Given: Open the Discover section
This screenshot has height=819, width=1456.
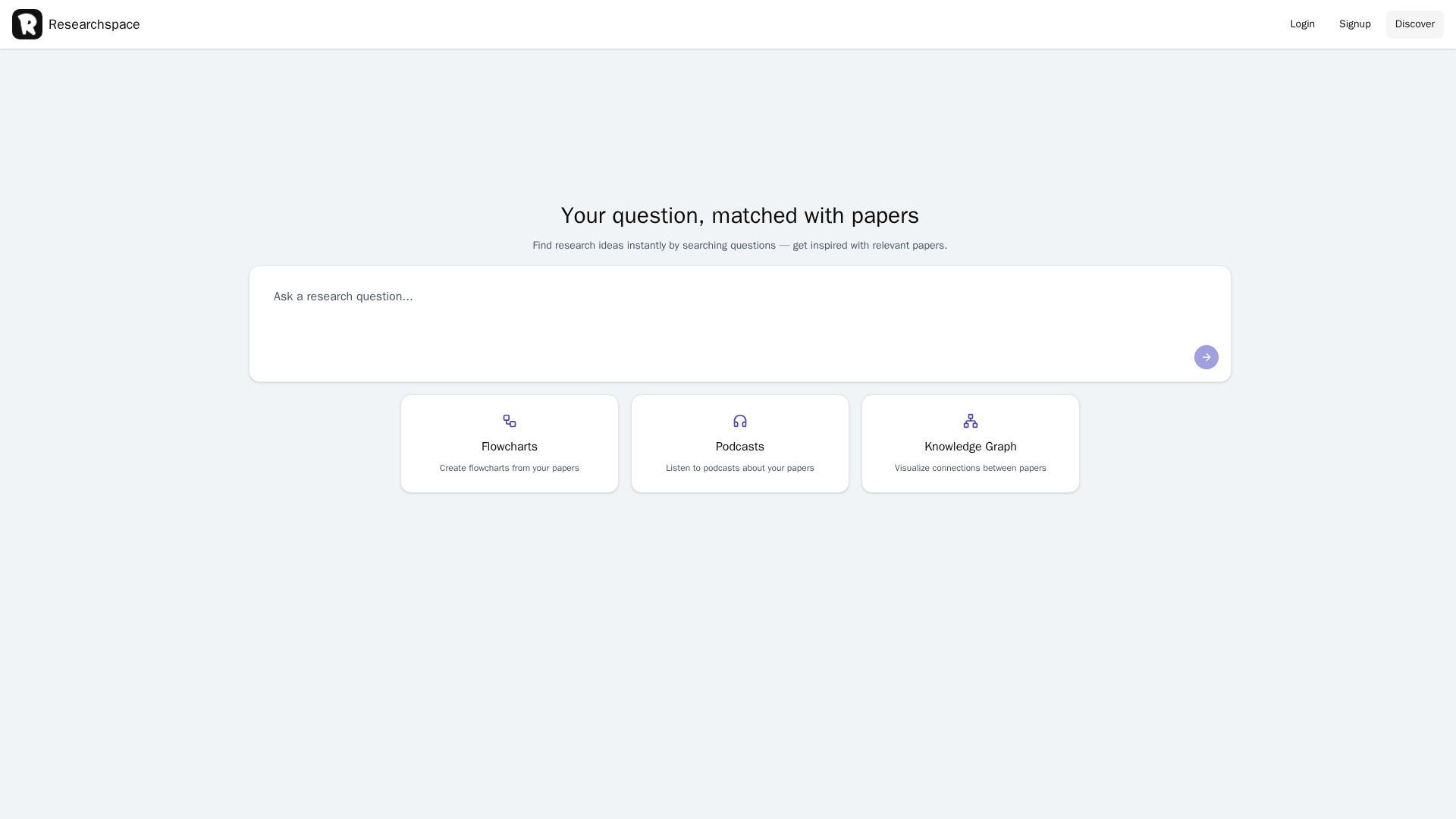Looking at the screenshot, I should pos(1414,24).
